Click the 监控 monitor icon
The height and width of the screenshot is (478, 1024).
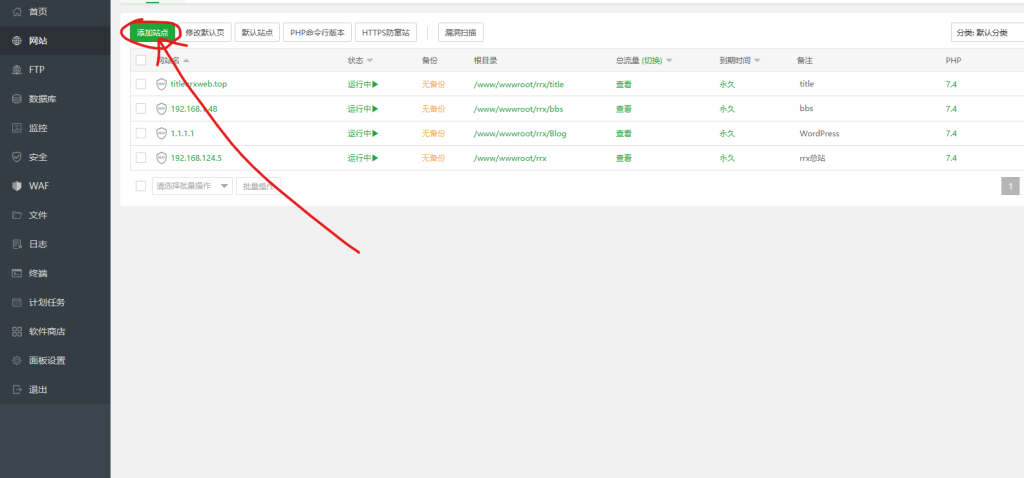point(17,128)
